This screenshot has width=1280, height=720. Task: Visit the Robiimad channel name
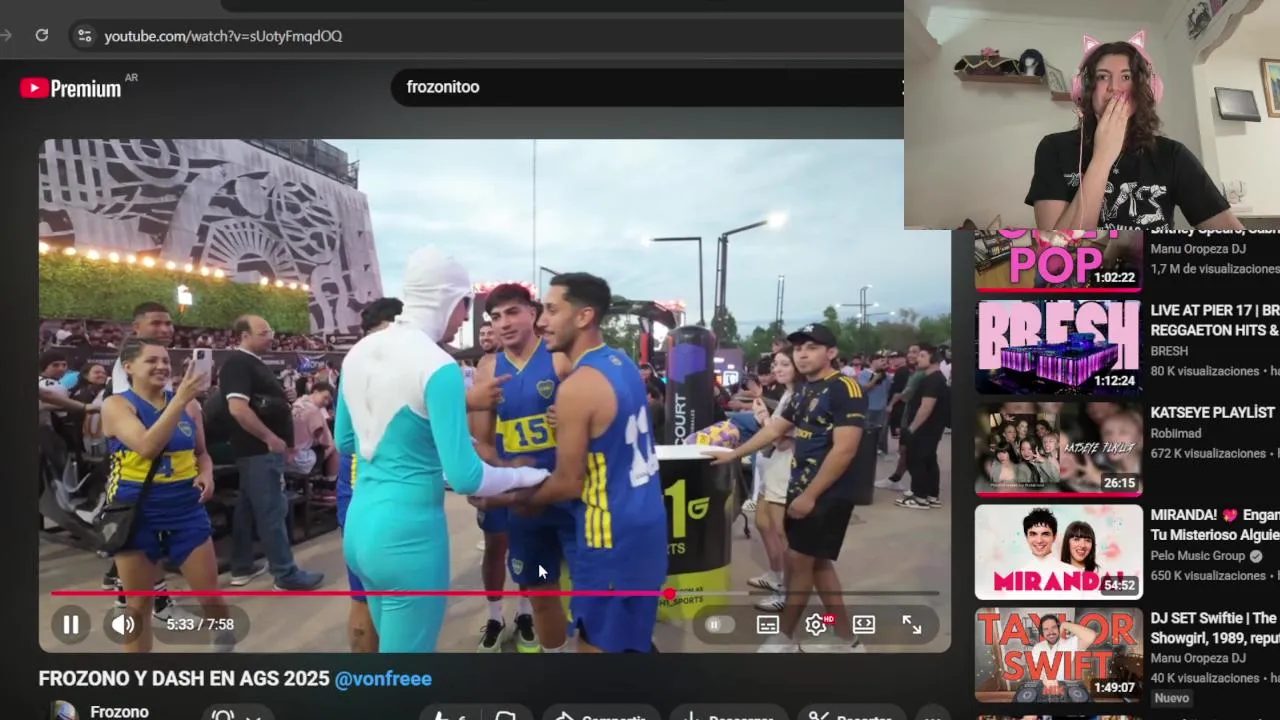pyautogui.click(x=1175, y=433)
